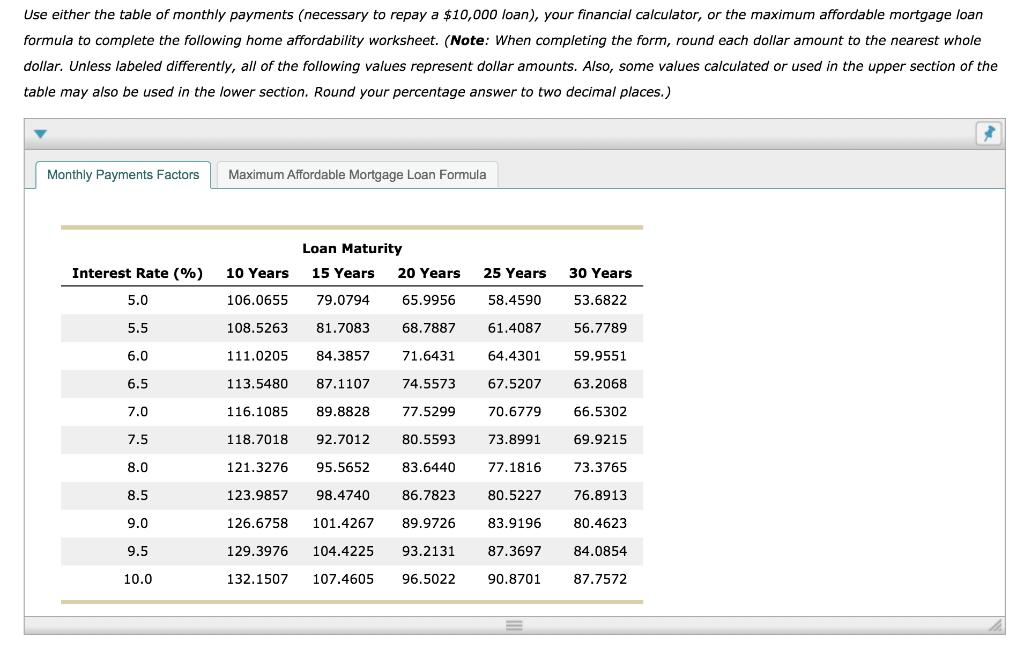Click the 8.5 interest rate row label
This screenshot has width=1024, height=647.
pos(138,495)
